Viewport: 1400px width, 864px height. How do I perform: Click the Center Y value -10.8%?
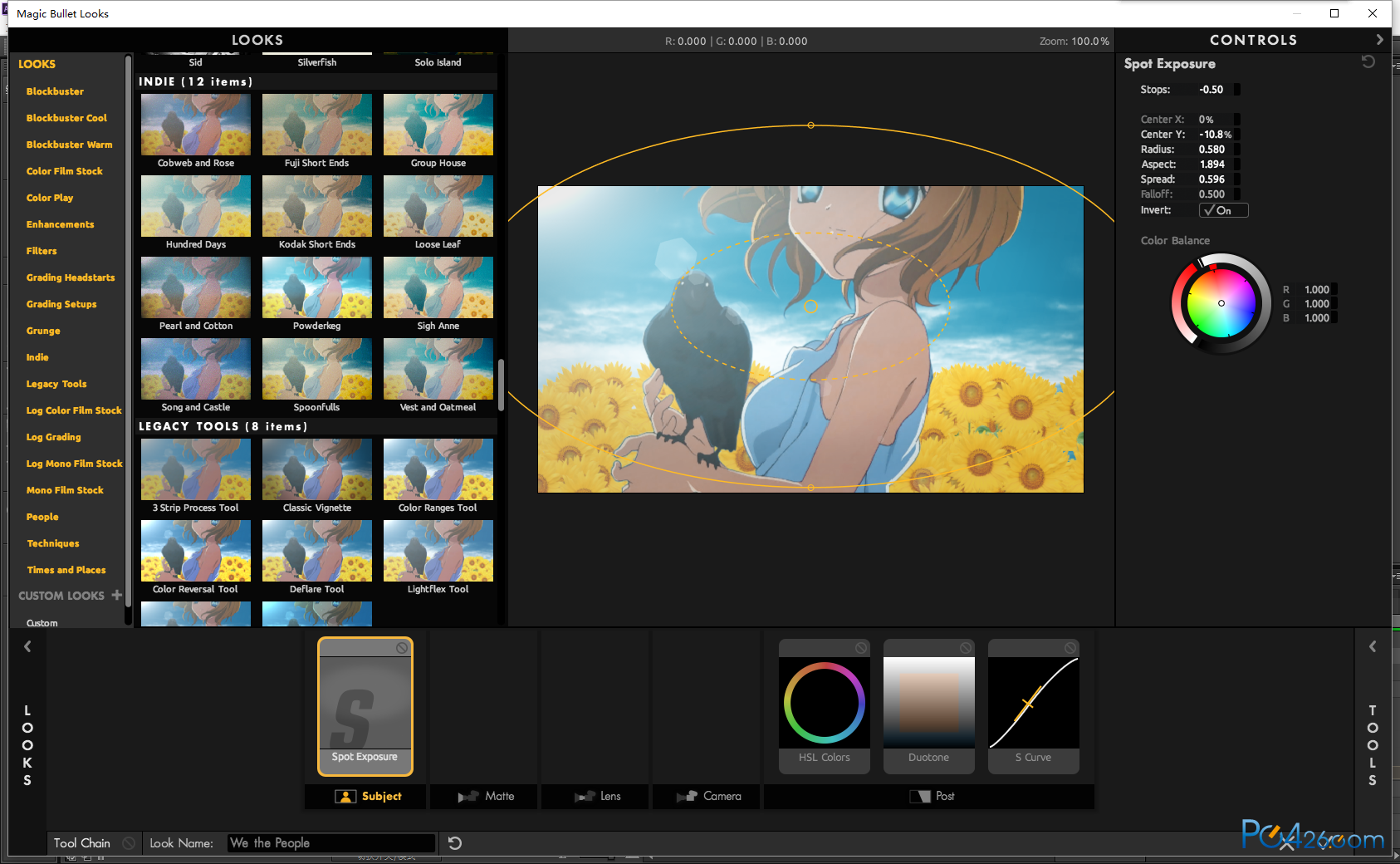(x=1216, y=135)
